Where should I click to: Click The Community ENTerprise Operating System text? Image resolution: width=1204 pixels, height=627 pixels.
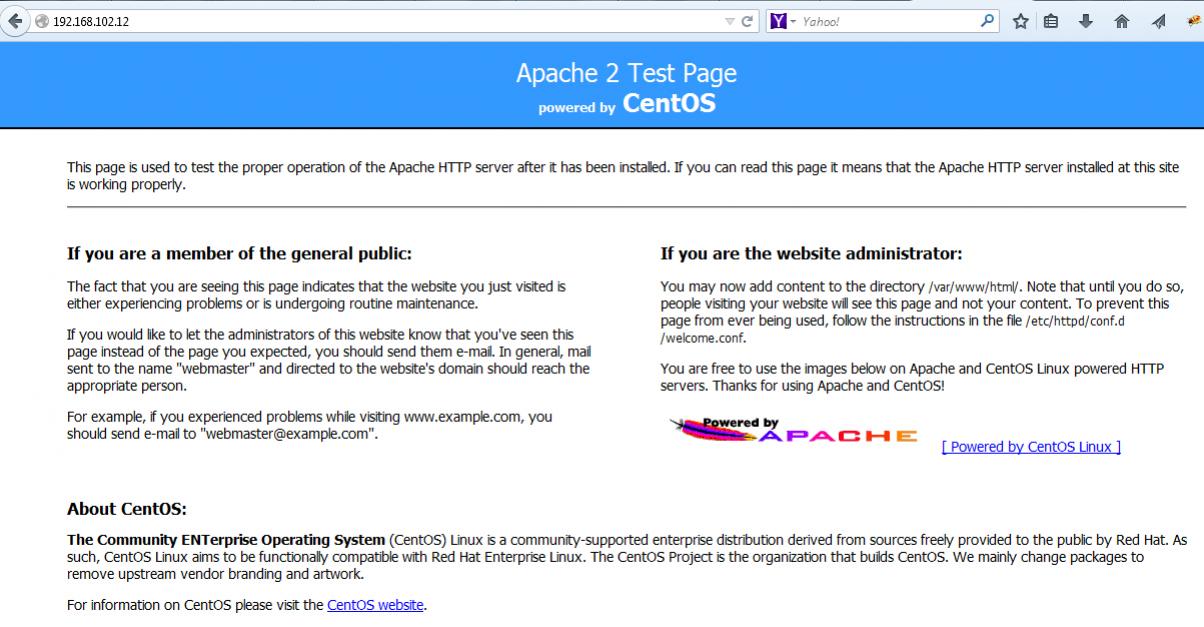coord(226,540)
